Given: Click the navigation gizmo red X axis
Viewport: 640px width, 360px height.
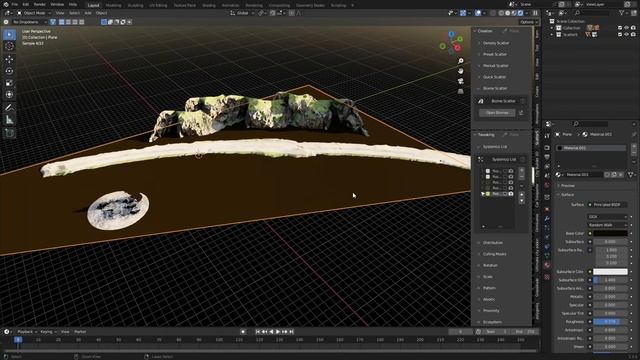Looking at the screenshot, I should (x=458, y=48).
